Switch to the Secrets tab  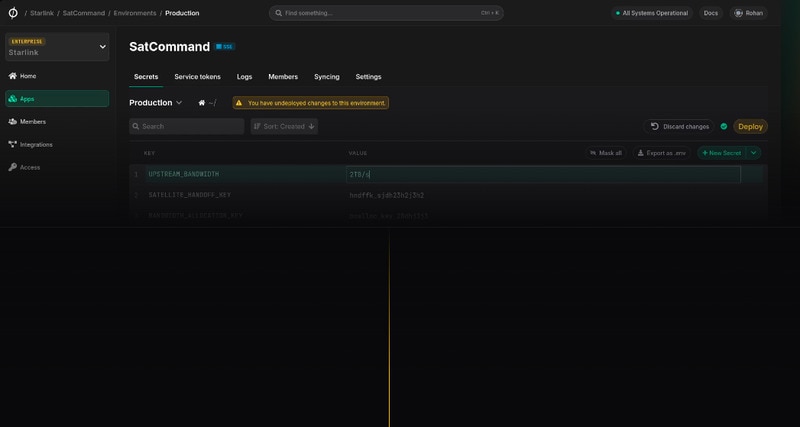[146, 77]
